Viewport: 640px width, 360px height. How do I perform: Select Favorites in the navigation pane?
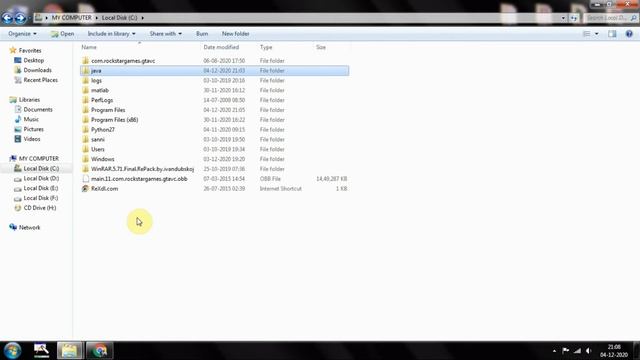coord(30,51)
